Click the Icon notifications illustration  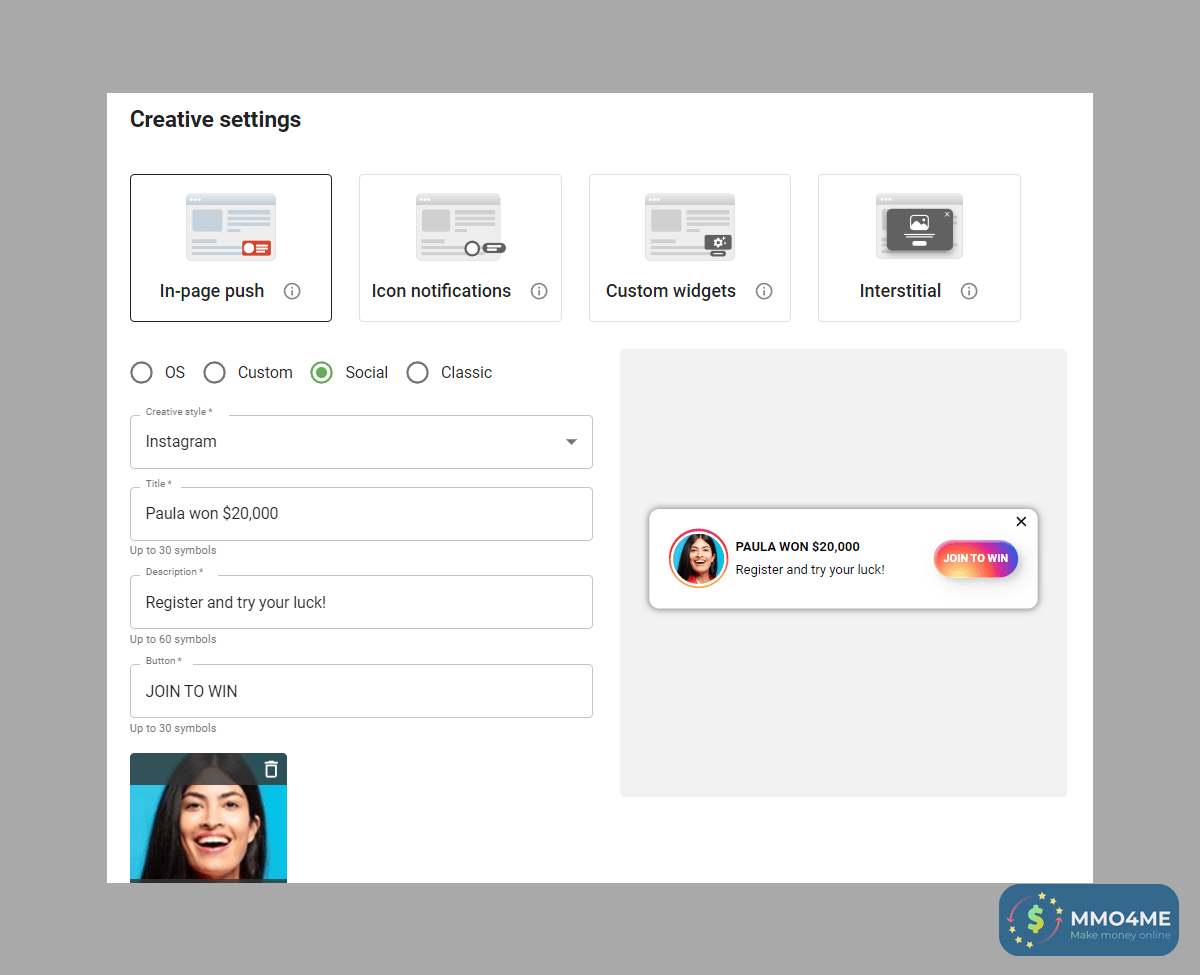pos(460,227)
